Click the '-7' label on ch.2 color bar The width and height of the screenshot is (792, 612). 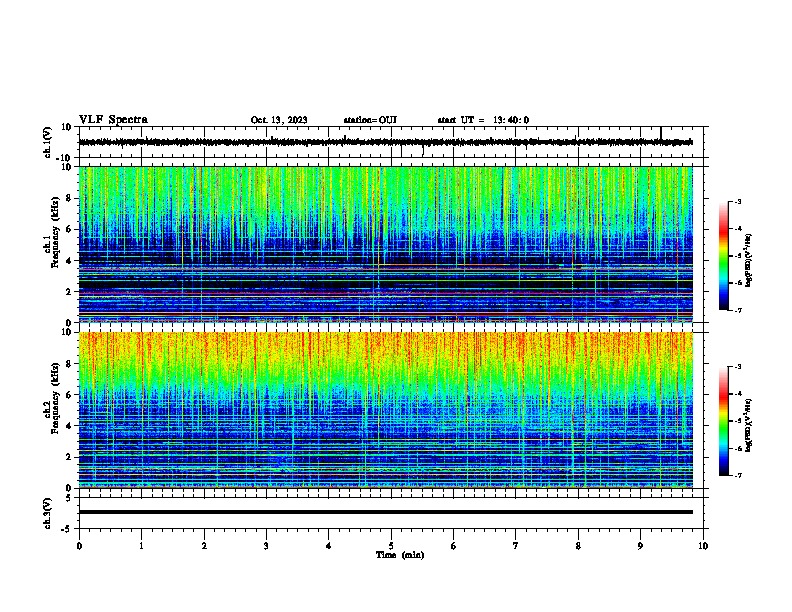(x=737, y=475)
